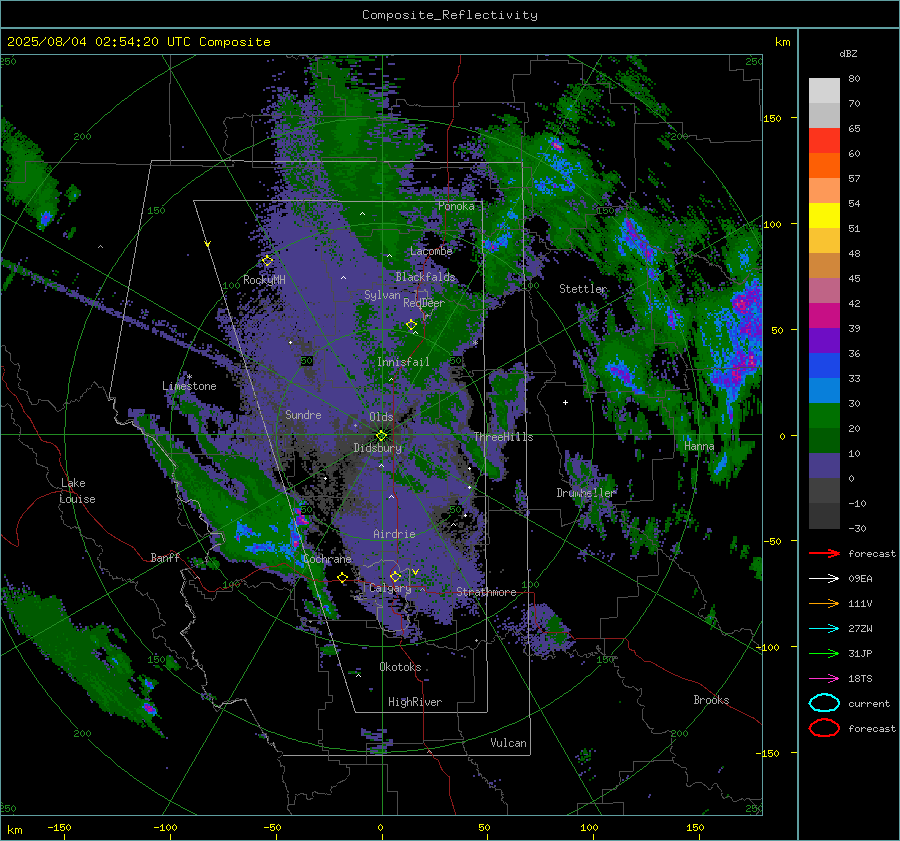
Task: Click the Airdrie city label
Action: [394, 534]
